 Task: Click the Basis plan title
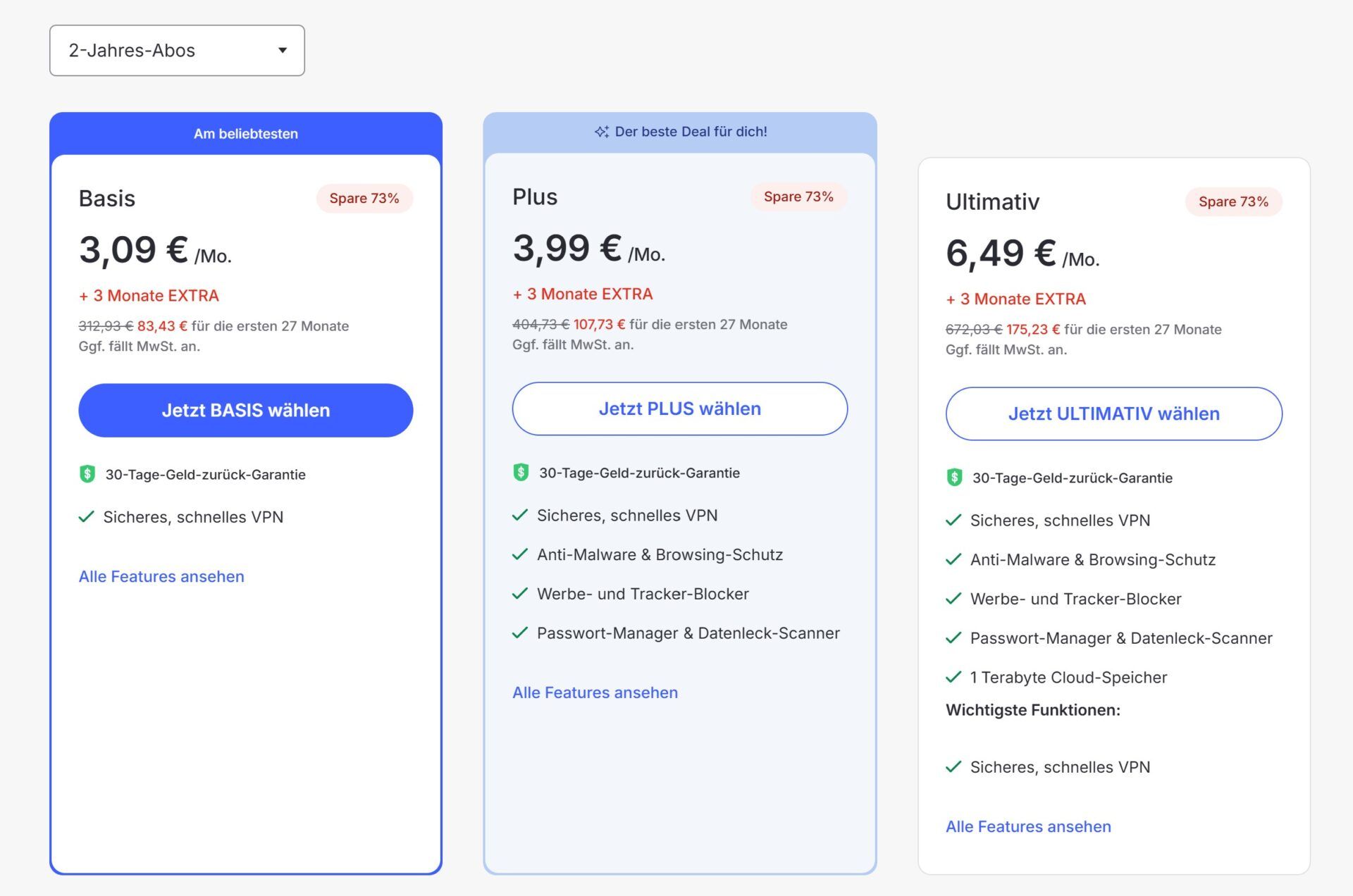coord(107,199)
